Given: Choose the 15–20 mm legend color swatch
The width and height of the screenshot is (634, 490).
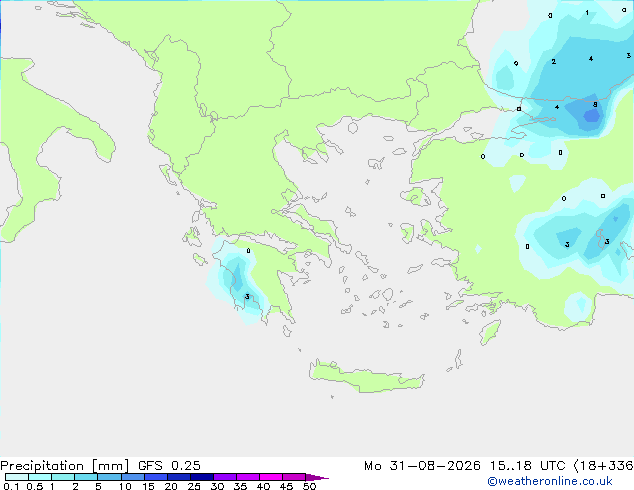Looking at the screenshot, I should click(155, 477).
